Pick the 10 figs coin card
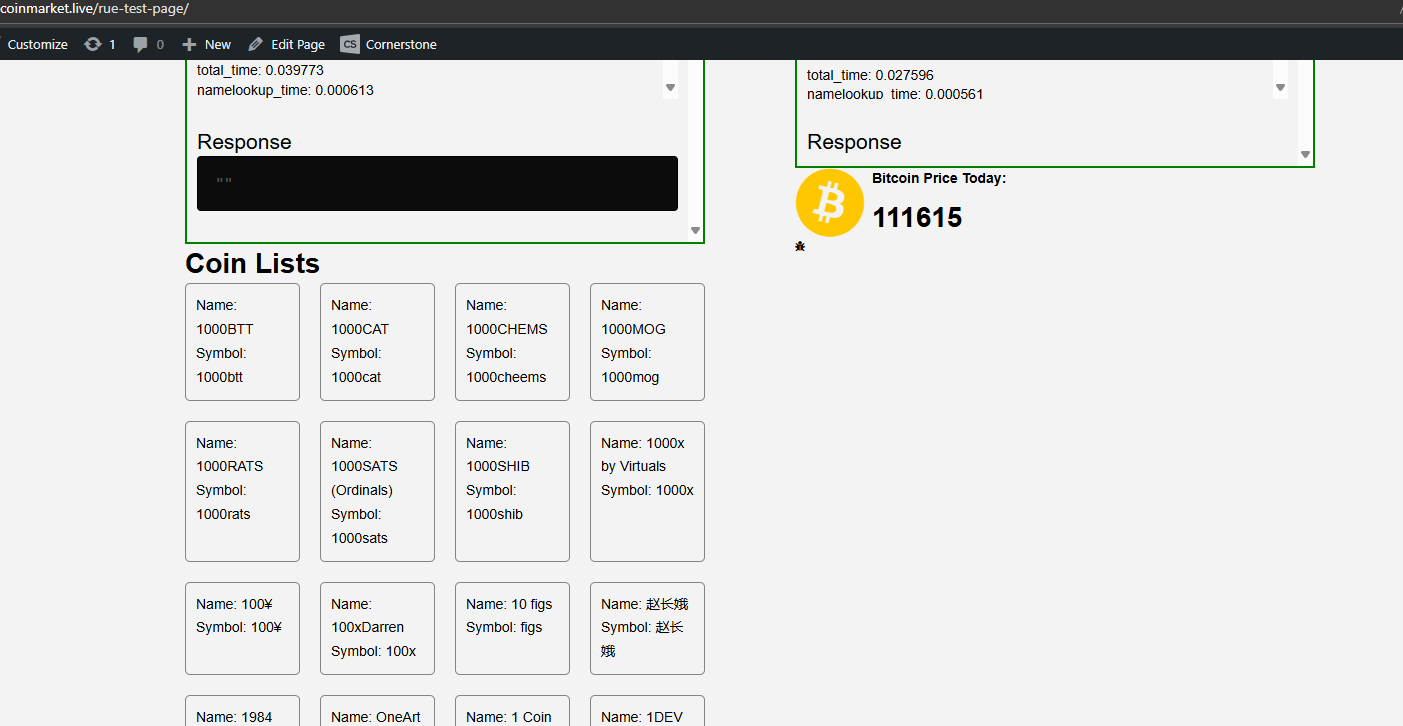The image size is (1403, 726). 512,628
